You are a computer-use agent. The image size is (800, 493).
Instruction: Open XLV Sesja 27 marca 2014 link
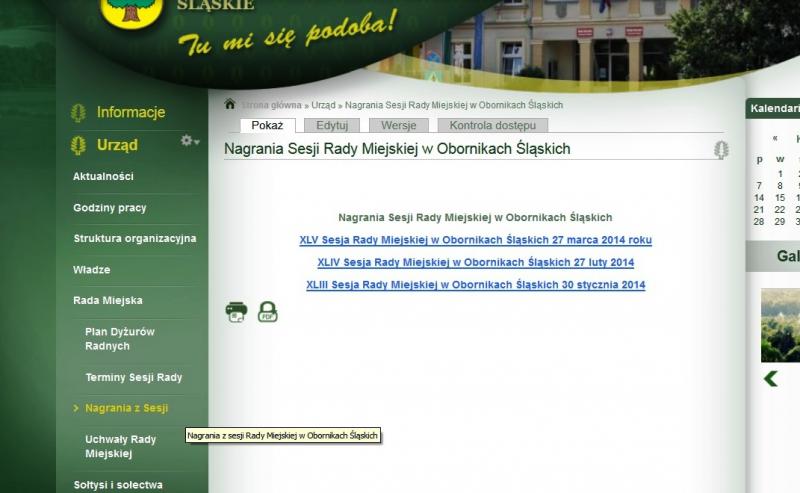point(475,240)
